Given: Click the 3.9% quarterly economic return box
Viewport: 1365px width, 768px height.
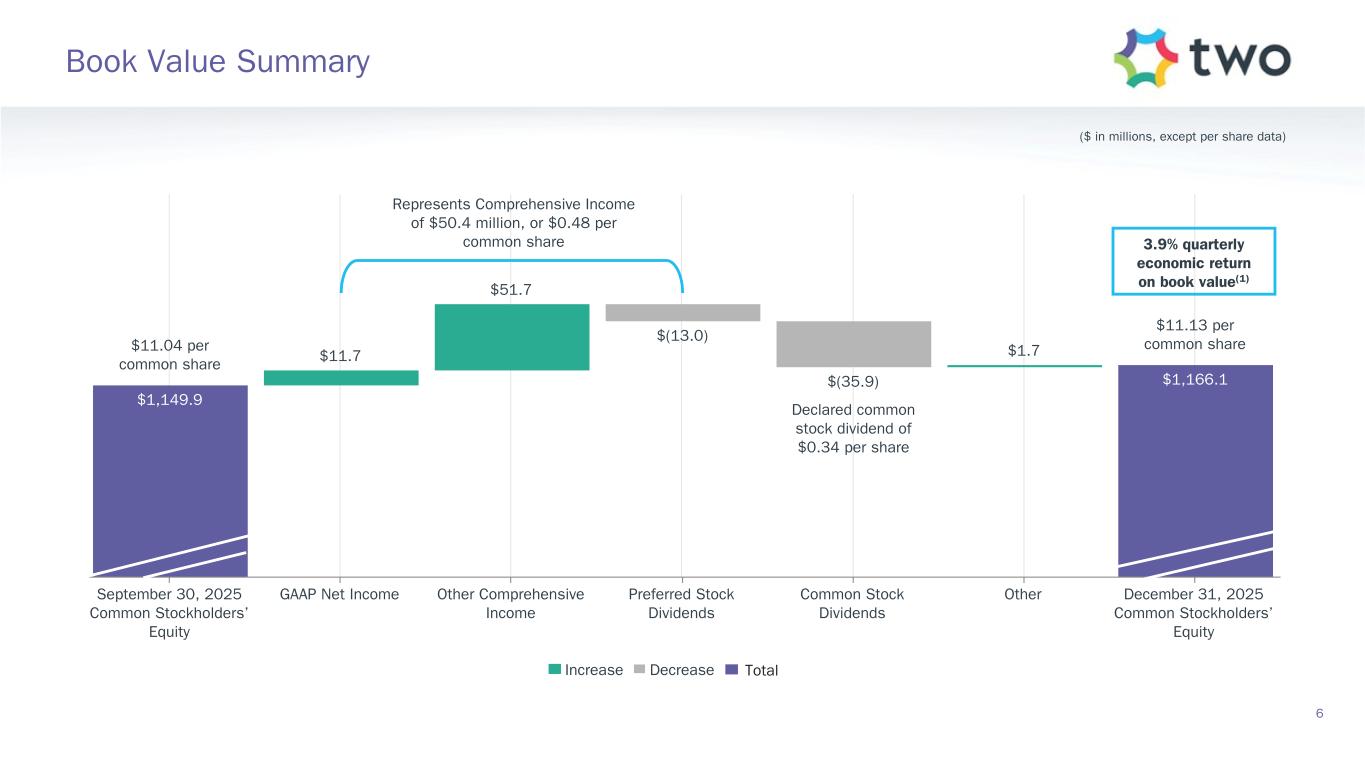Looking at the screenshot, I should coord(1193,261).
